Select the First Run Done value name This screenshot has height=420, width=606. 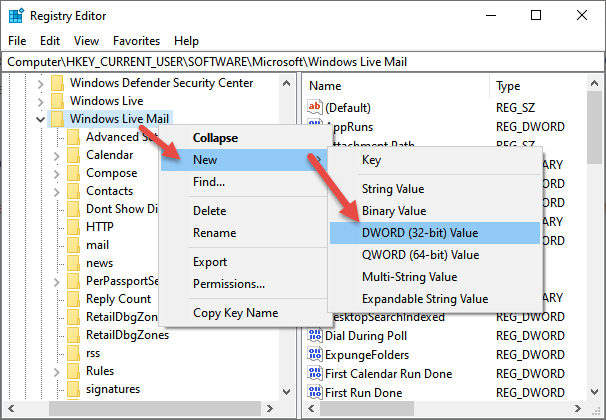(x=364, y=393)
